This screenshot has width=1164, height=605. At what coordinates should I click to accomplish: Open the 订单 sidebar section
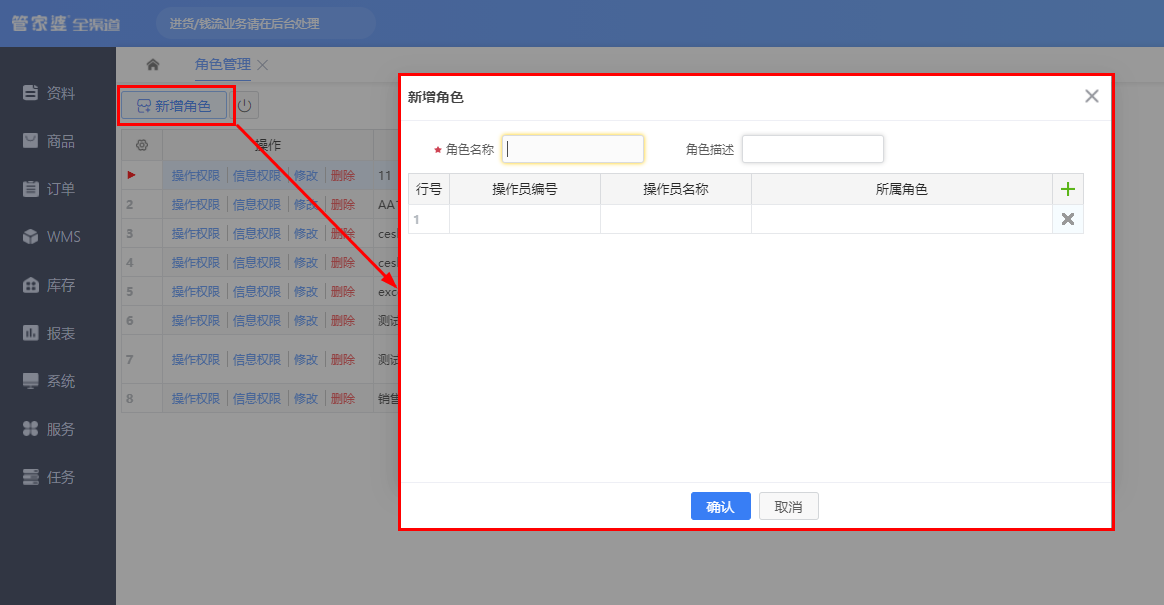49,189
